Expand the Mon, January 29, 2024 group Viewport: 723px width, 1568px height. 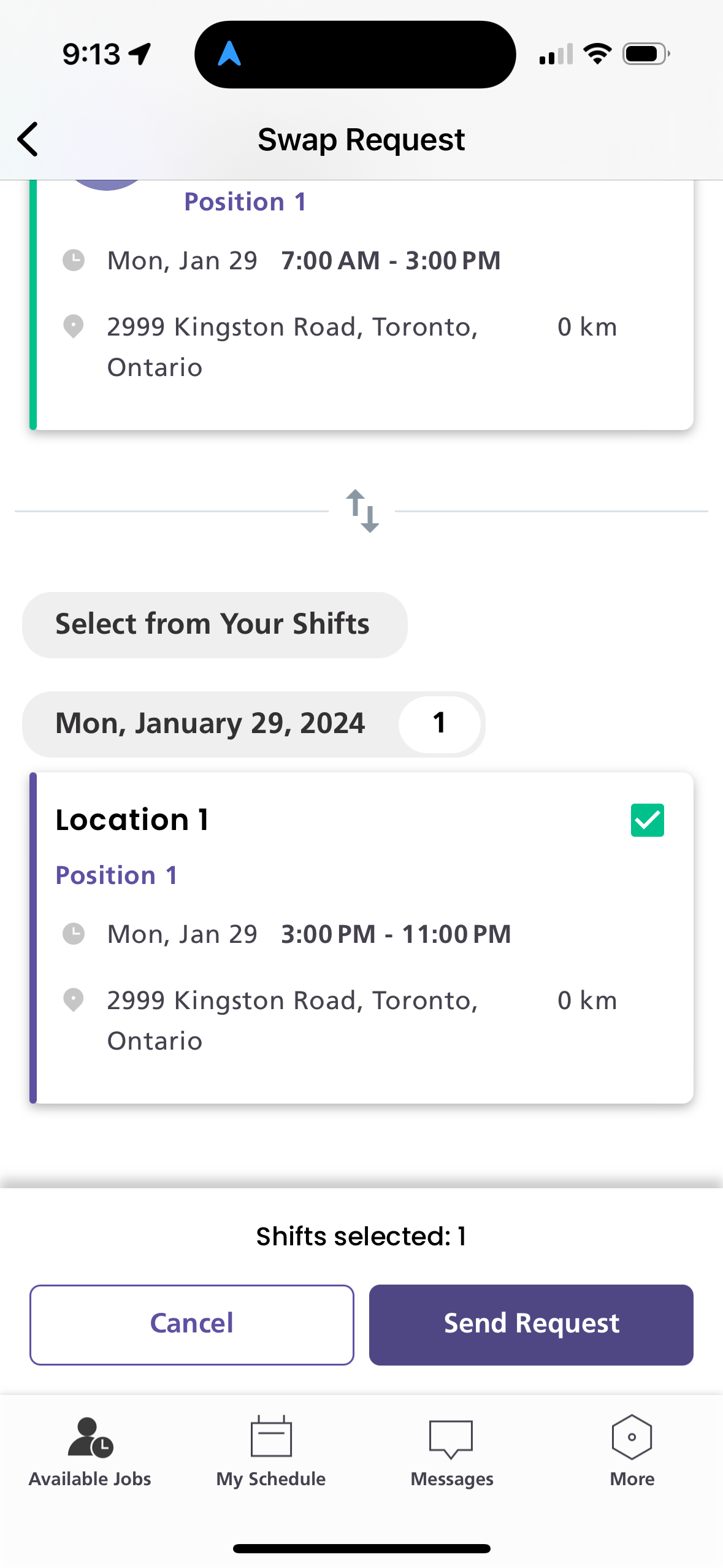click(253, 724)
